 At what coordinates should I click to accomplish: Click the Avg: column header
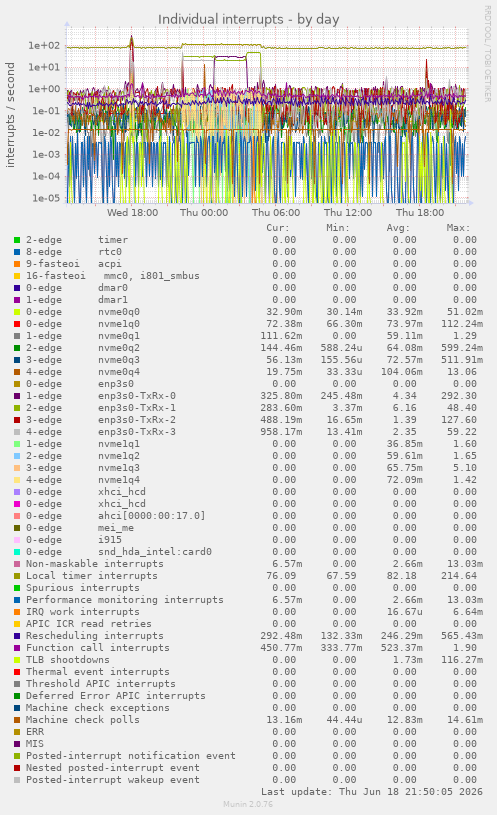point(398,228)
